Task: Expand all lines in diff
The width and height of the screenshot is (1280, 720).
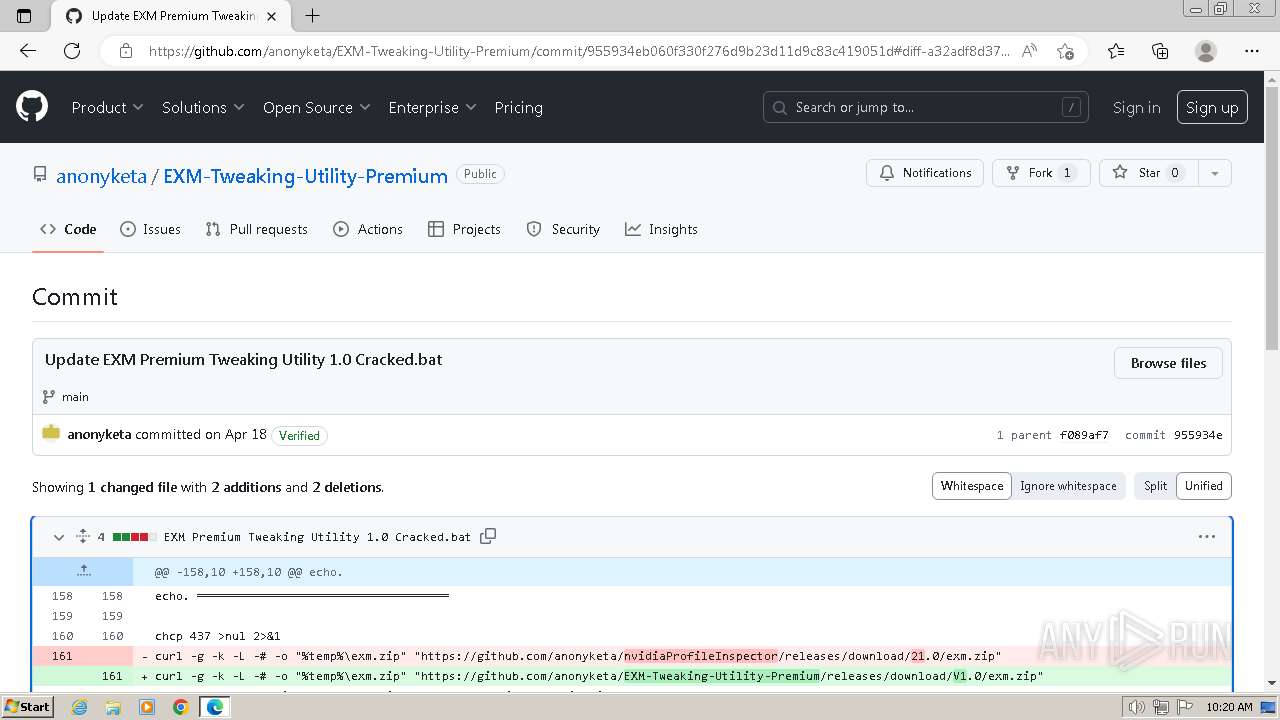Action: 83,537
